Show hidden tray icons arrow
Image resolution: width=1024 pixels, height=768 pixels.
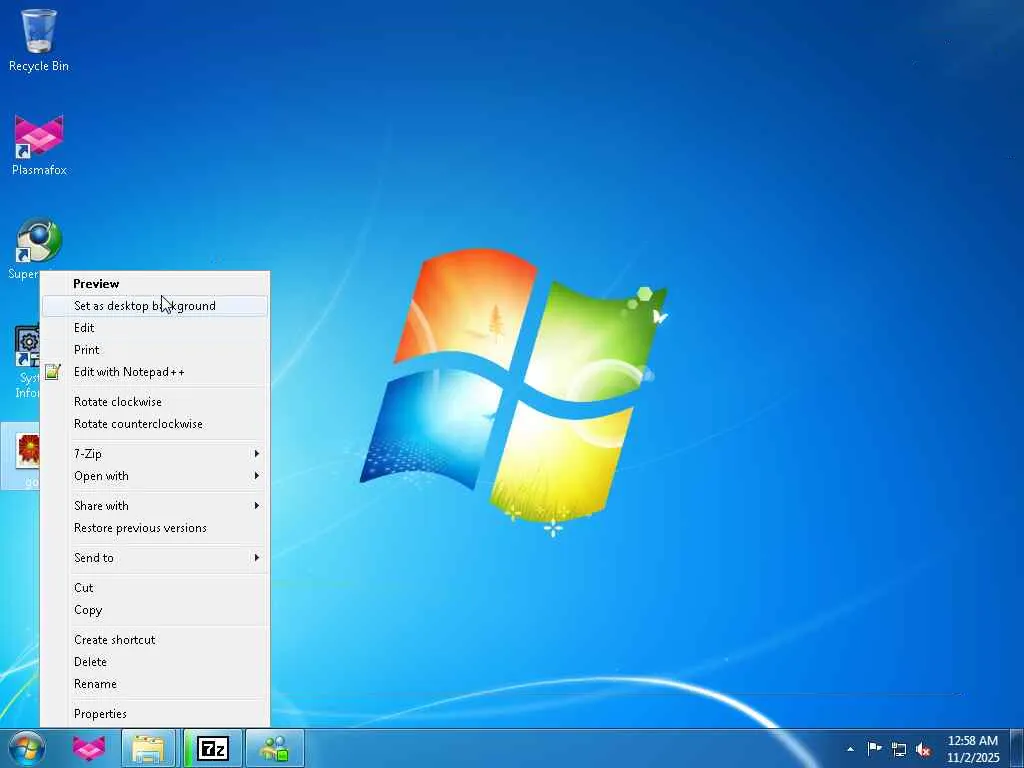point(850,749)
